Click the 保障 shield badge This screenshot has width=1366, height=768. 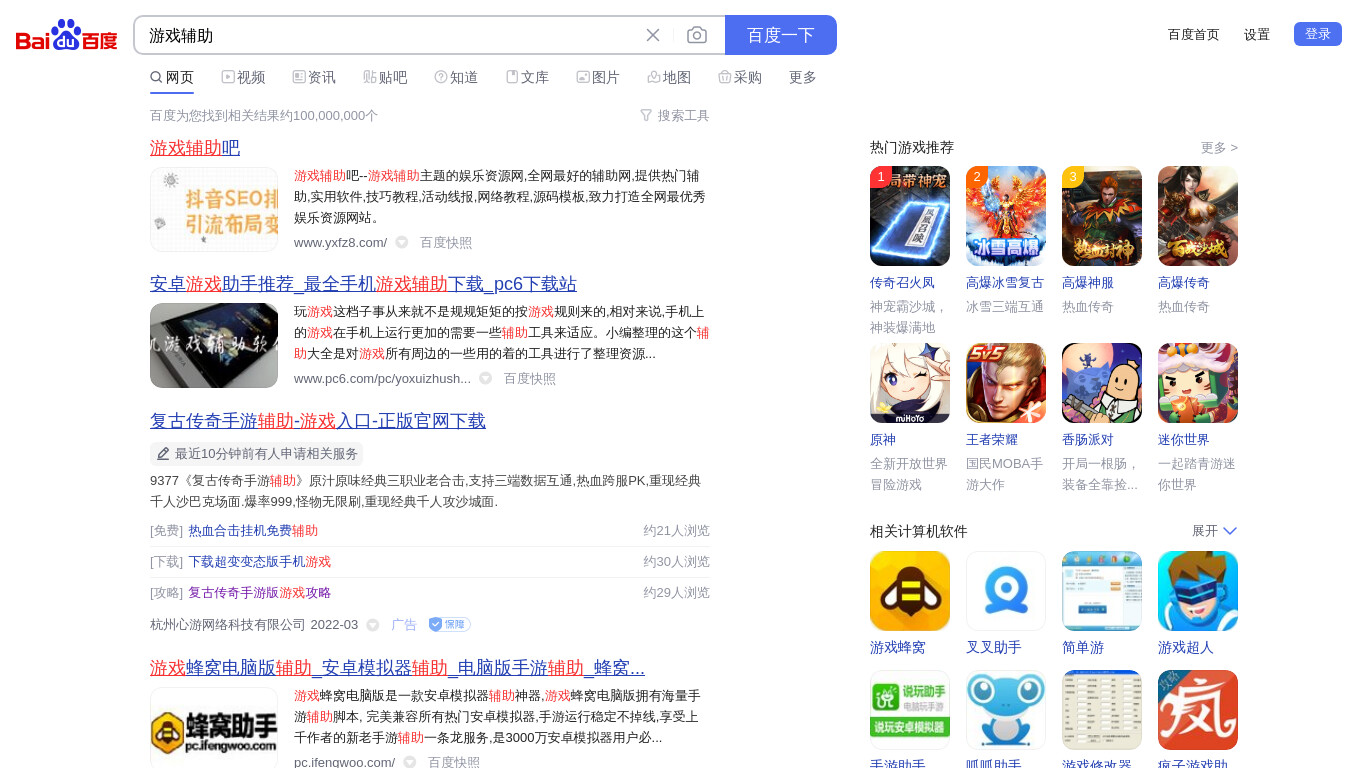click(x=449, y=624)
